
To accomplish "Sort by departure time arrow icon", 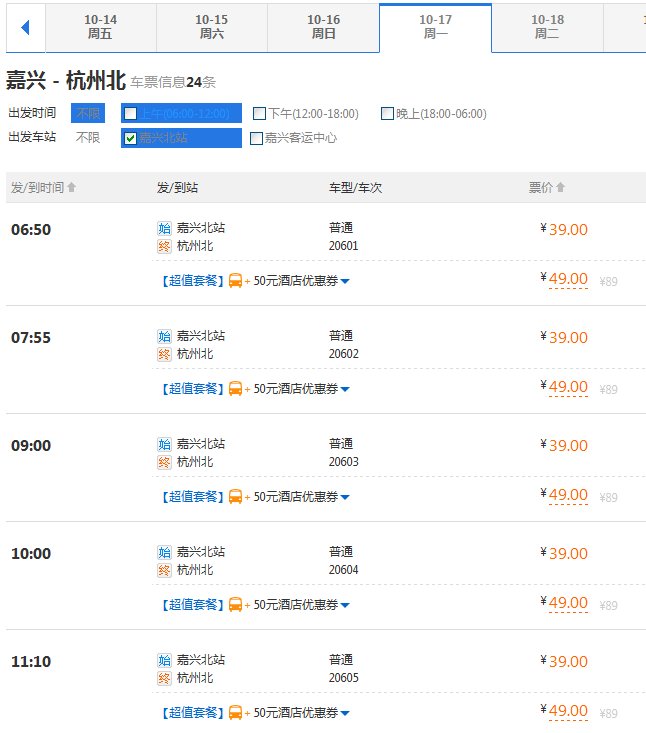I will (72, 187).
